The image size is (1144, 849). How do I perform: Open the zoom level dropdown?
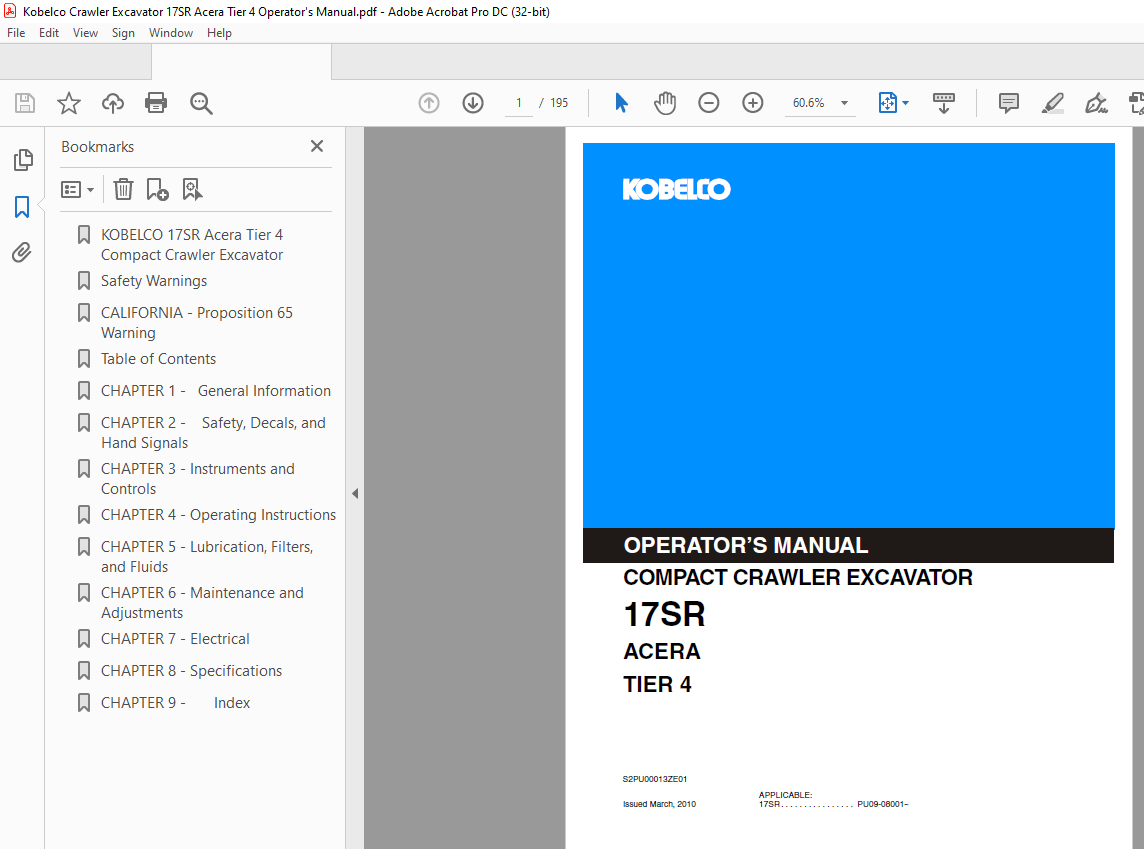pos(844,103)
